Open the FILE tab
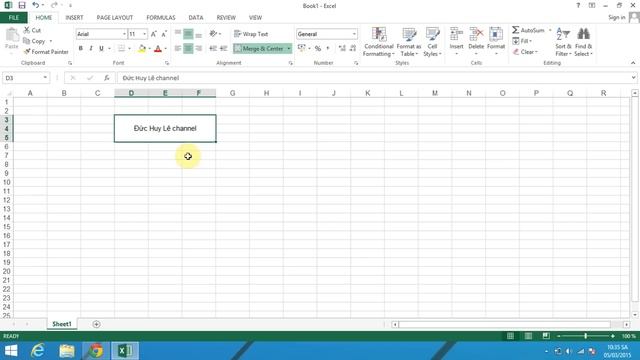 click(x=13, y=18)
